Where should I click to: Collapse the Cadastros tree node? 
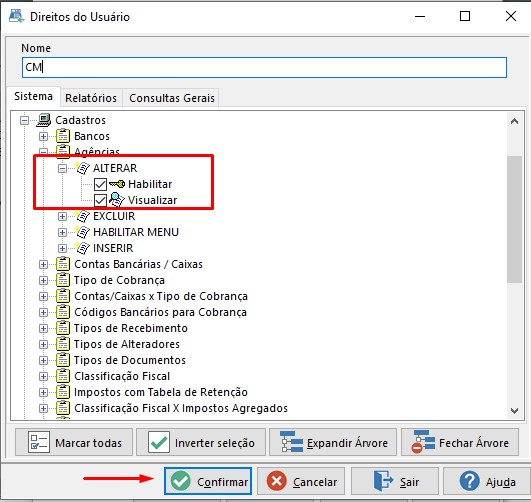coord(24,120)
